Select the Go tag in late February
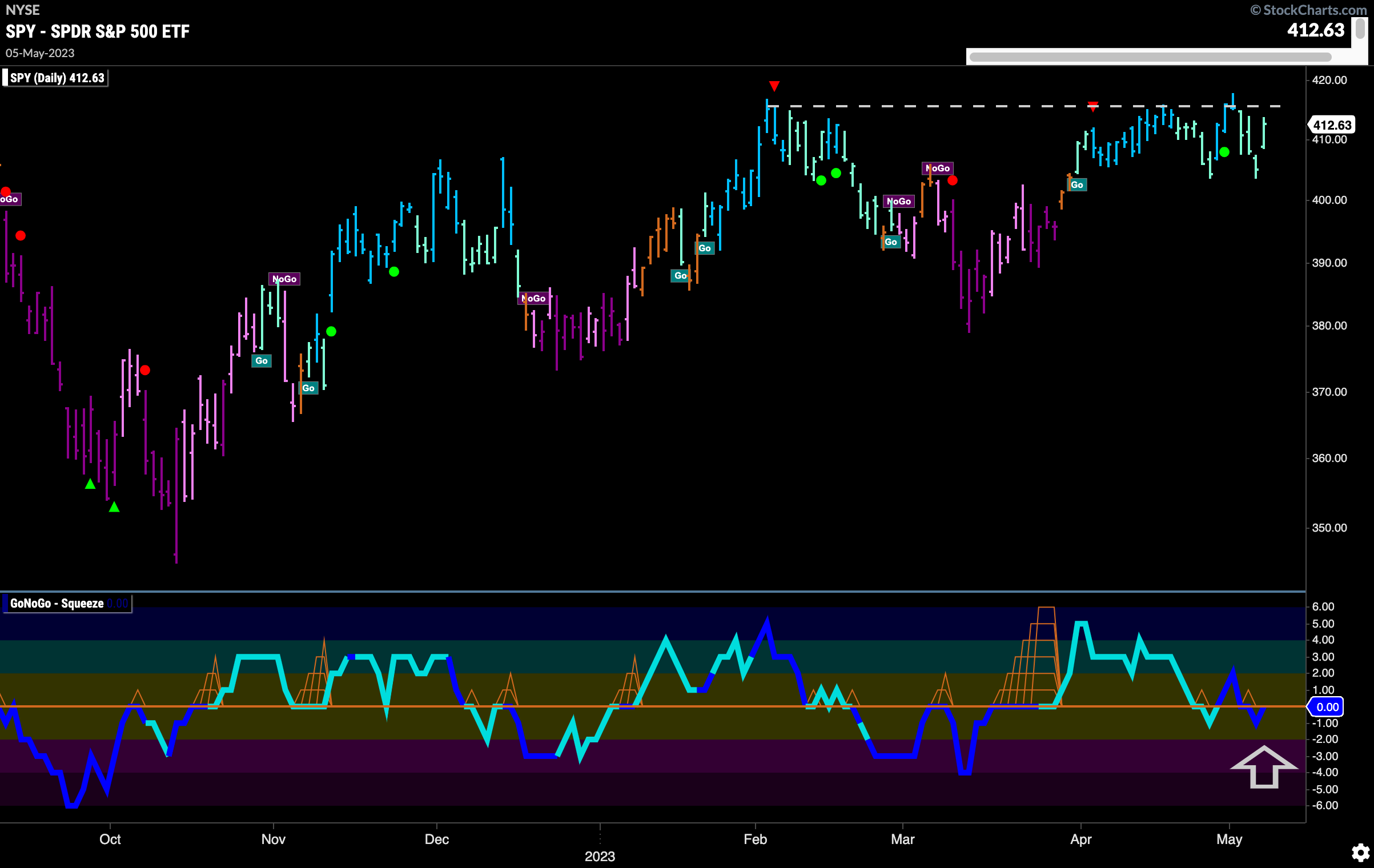This screenshot has width=1374, height=868. [x=891, y=242]
